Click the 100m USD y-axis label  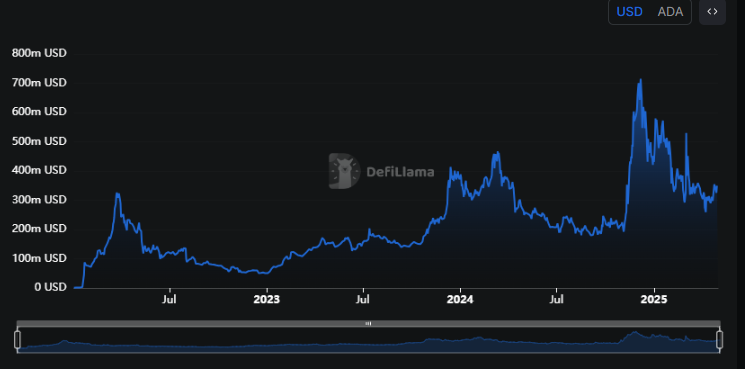39,258
